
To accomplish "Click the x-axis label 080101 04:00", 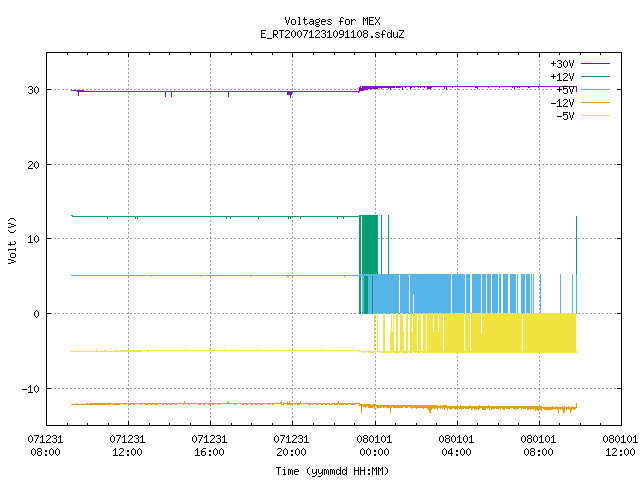I will (456, 446).
